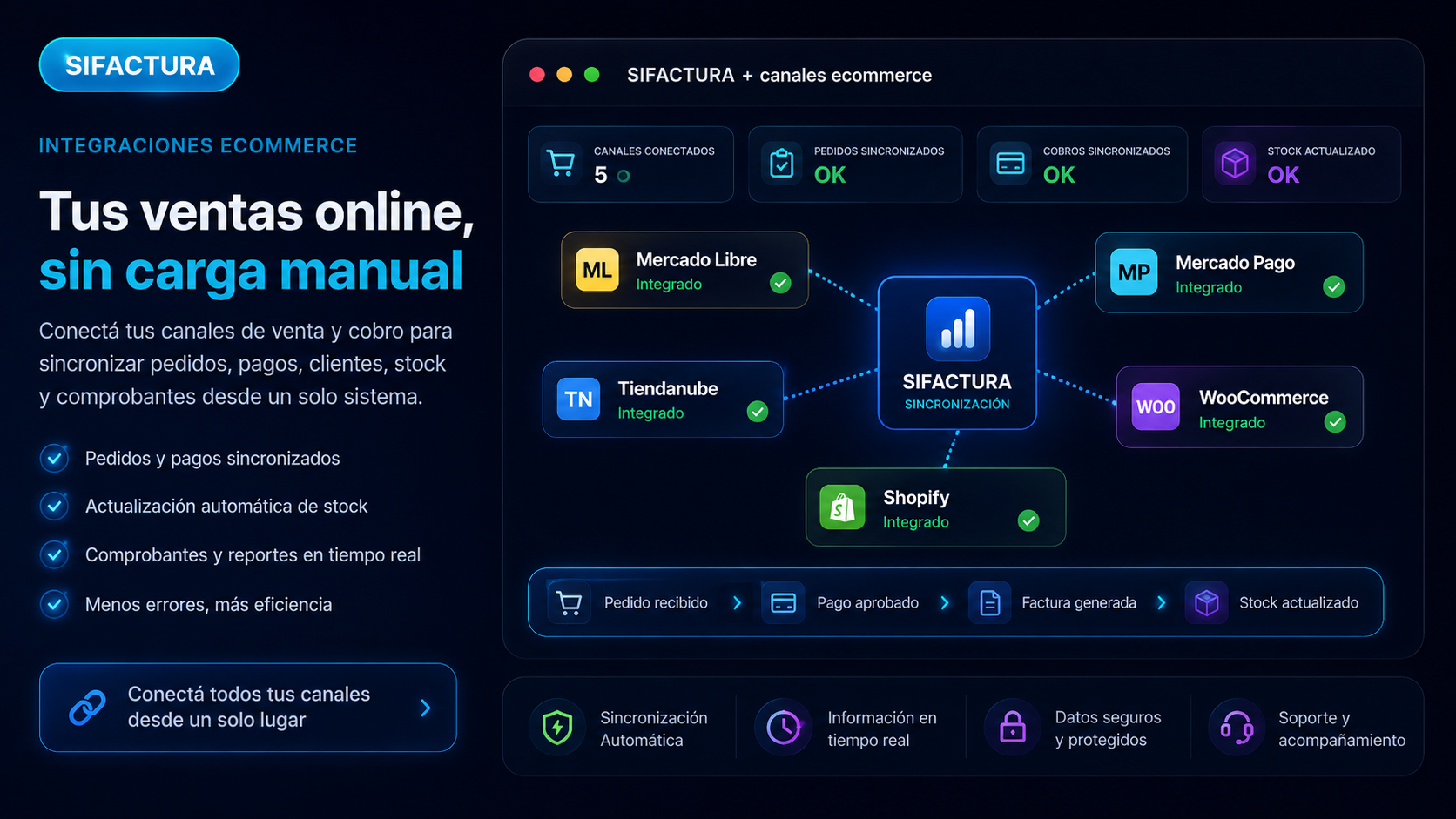Click the SIFACTURA bar chart center icon
The width and height of the screenshot is (1456, 819).
[x=958, y=329]
